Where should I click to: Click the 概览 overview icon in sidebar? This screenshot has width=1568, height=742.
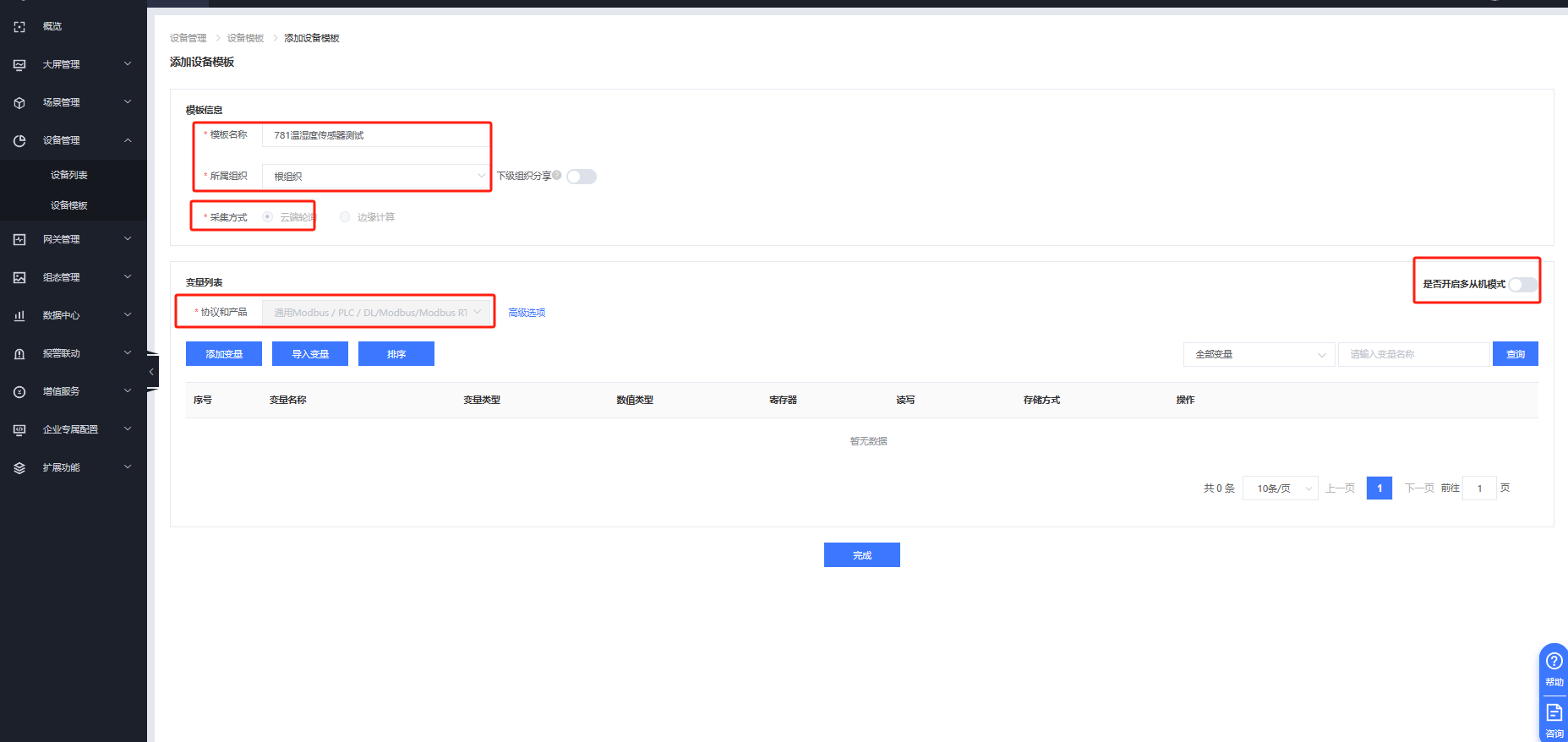pyautogui.click(x=19, y=27)
